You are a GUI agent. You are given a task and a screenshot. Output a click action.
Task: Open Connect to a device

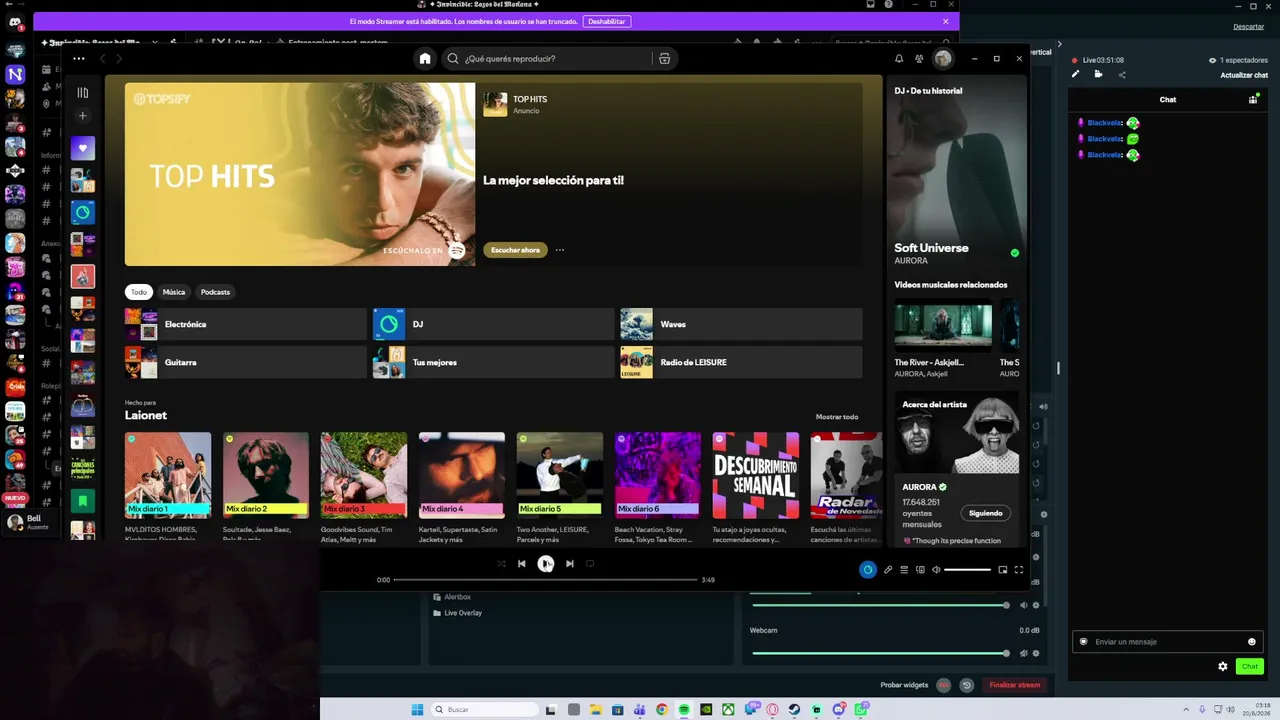click(920, 570)
